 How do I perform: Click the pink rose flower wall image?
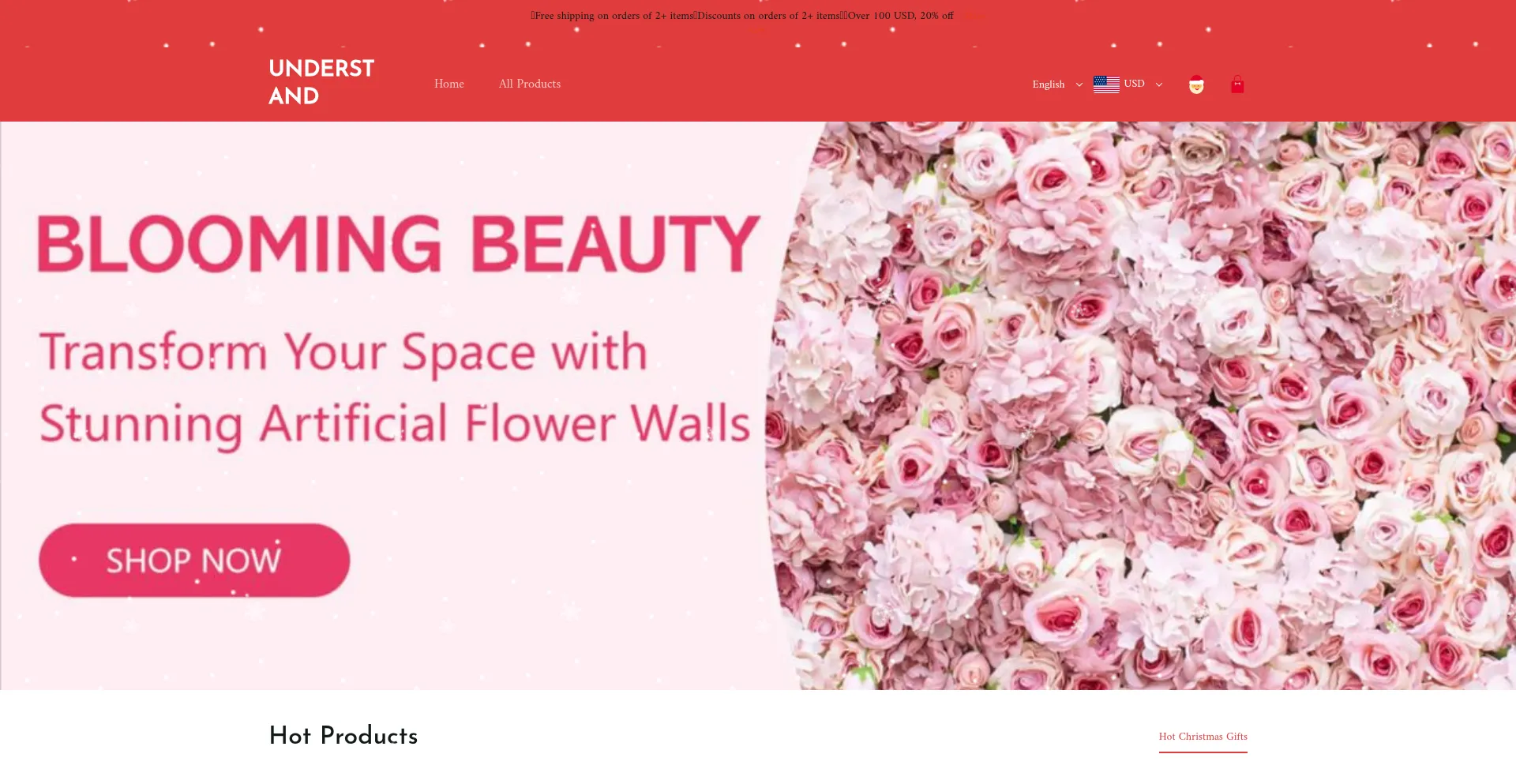pos(1141,405)
